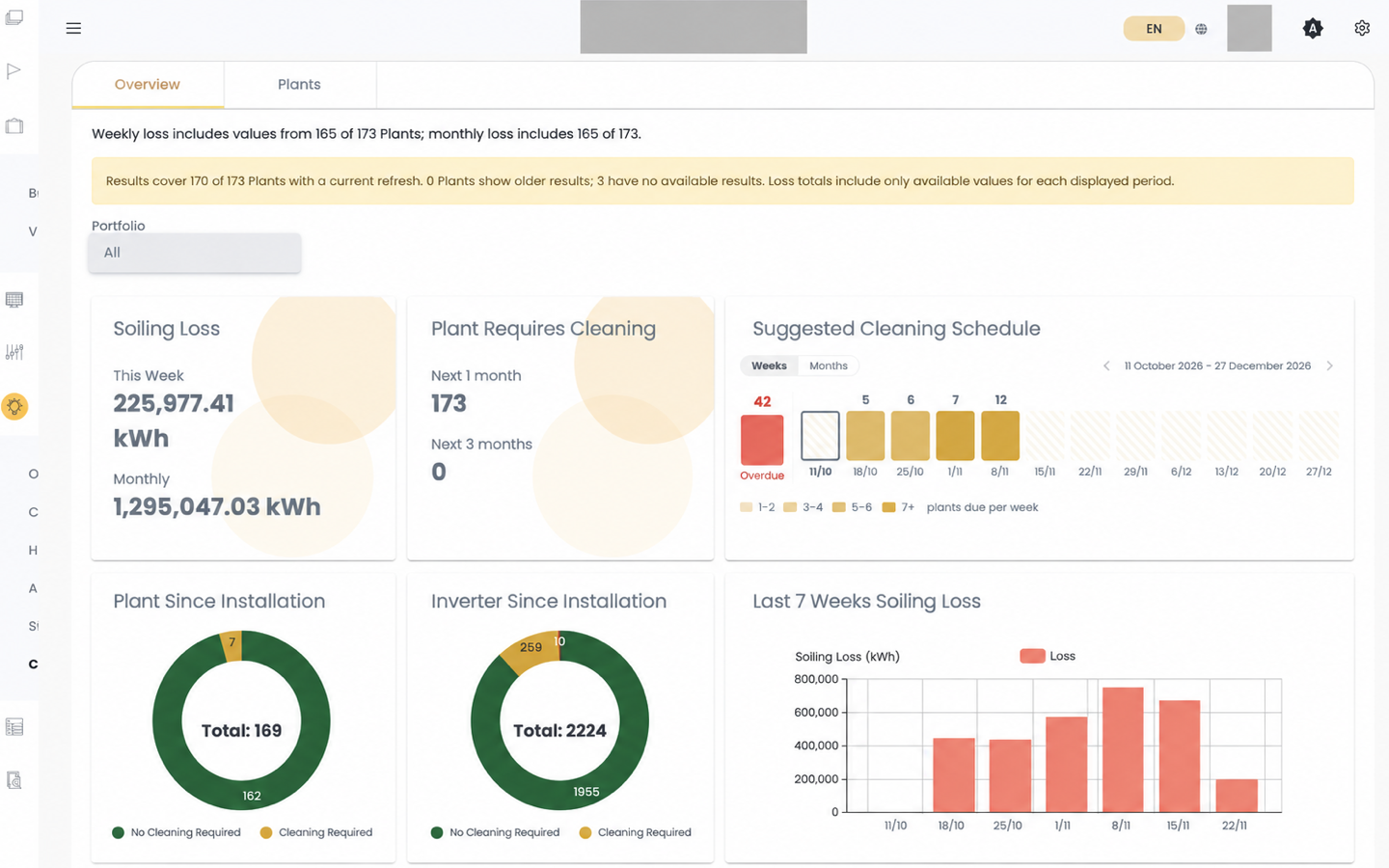Click the Total: 2224 donut label

pyautogui.click(x=559, y=731)
